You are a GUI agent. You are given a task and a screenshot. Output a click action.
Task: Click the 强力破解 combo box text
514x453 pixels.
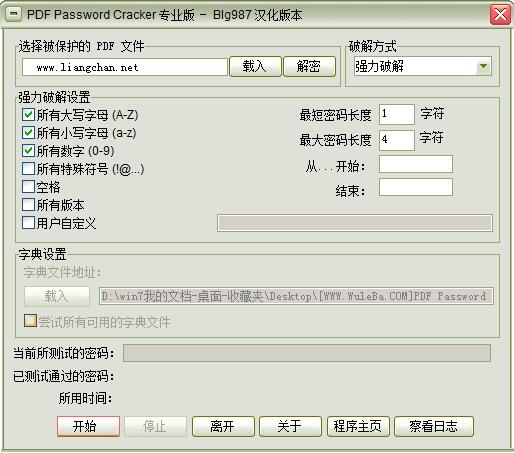[379, 66]
